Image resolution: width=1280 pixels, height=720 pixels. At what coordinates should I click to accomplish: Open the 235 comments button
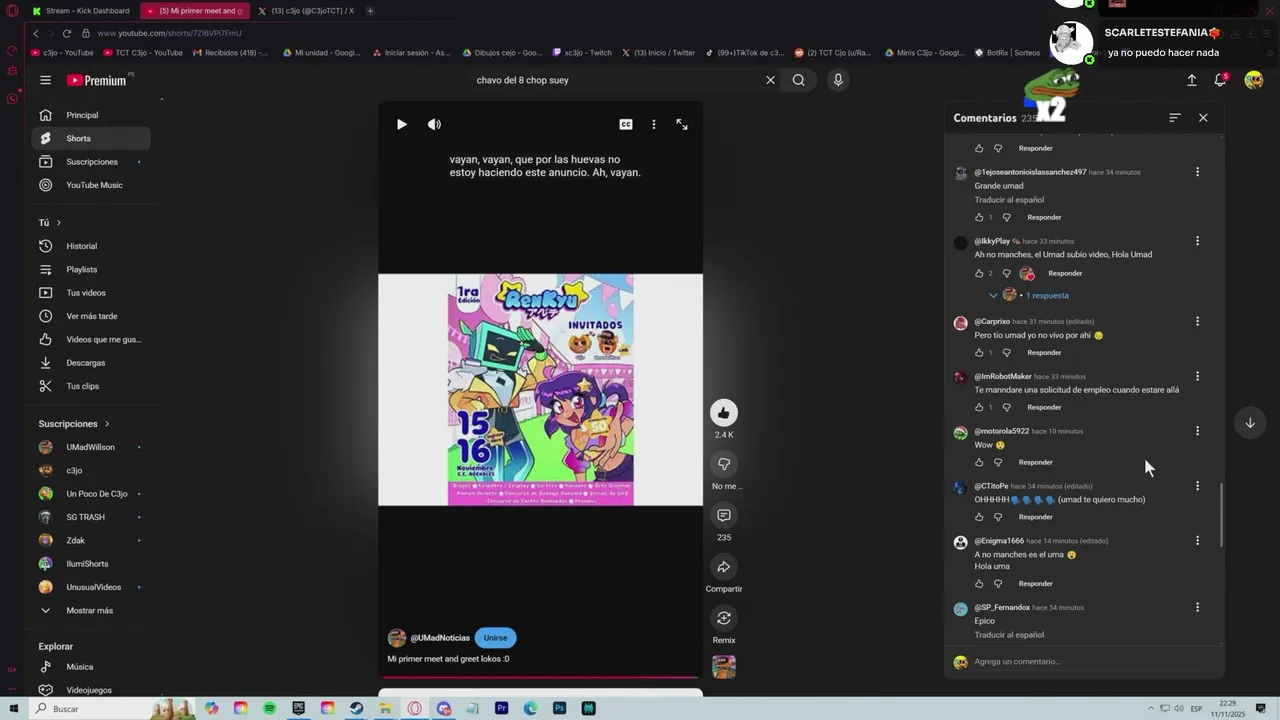tap(724, 515)
